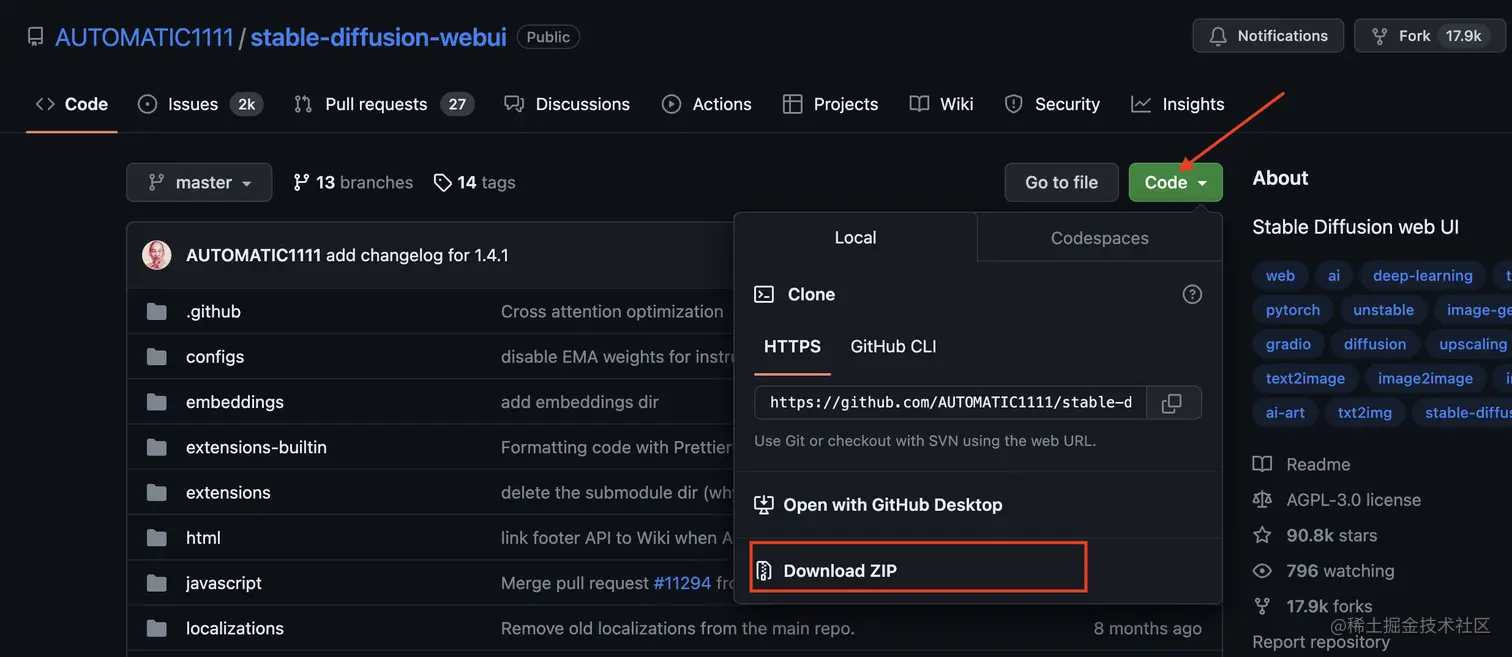Screen dimensions: 1512x657
Task: Click the localizations folder icon
Action: tap(157, 628)
